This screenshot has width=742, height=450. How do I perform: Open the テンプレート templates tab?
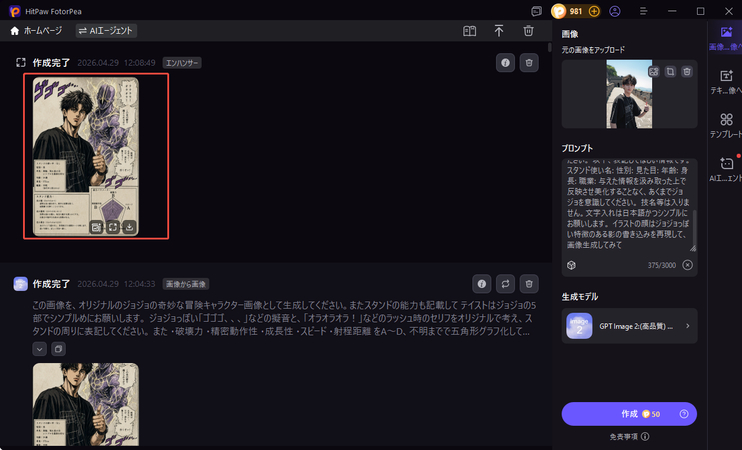726,125
